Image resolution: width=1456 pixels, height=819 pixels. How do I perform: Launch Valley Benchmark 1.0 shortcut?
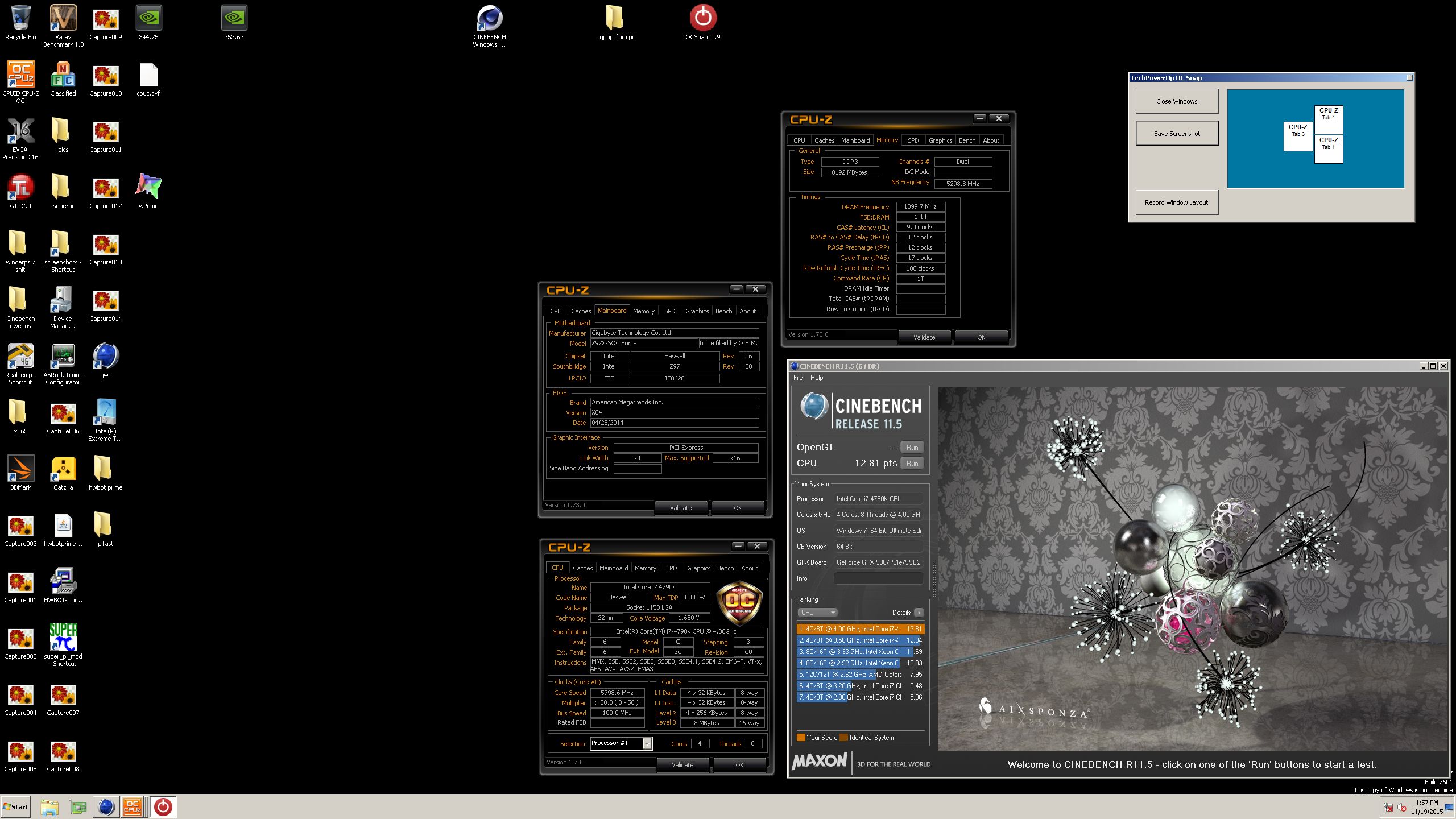coord(63,26)
